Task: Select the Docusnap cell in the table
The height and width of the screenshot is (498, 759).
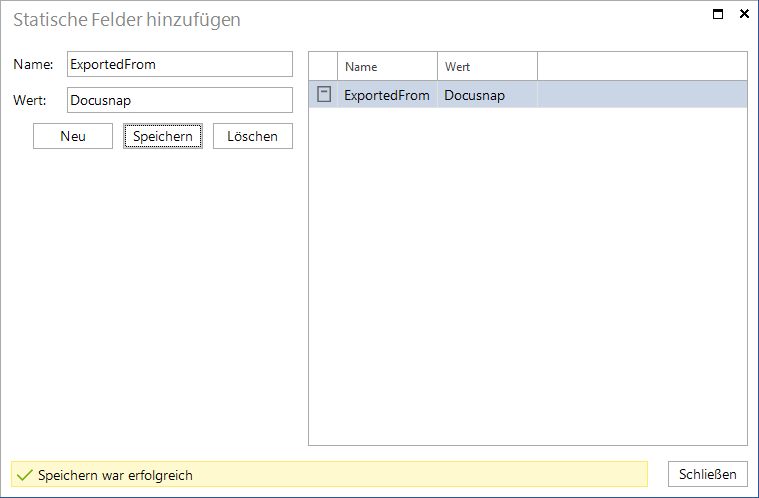Action: (487, 94)
